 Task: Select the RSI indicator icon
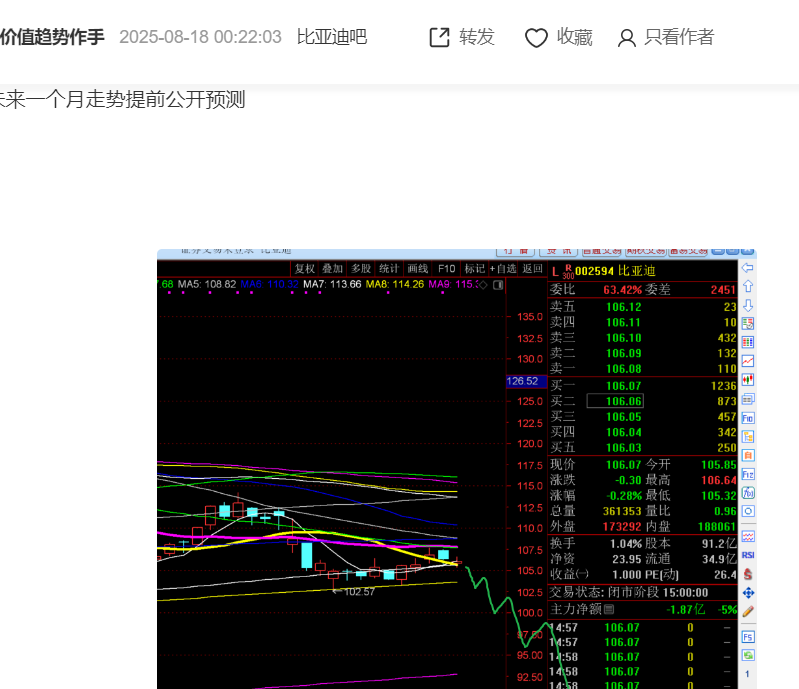[x=748, y=555]
